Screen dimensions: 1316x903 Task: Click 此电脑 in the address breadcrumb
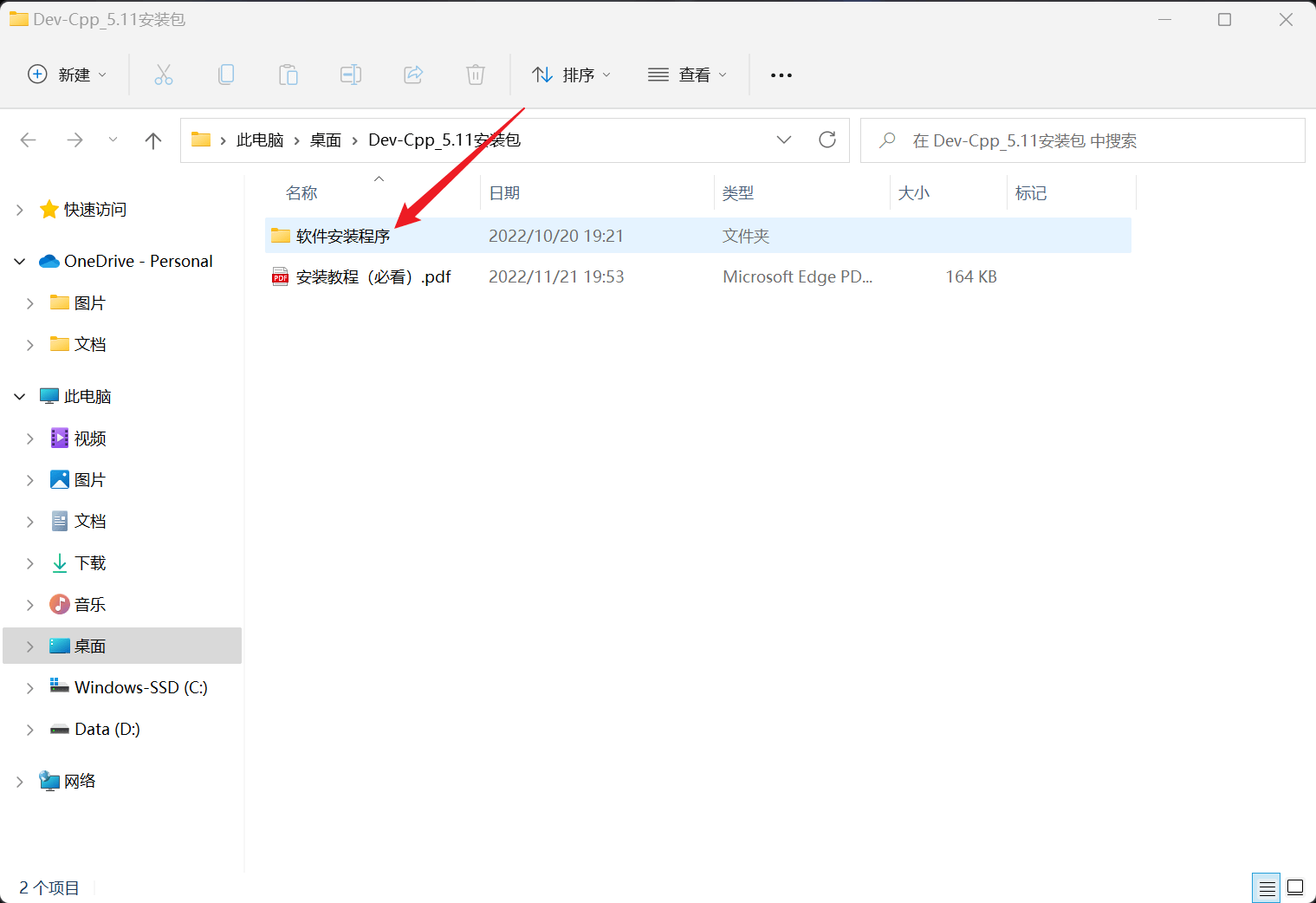(x=260, y=140)
